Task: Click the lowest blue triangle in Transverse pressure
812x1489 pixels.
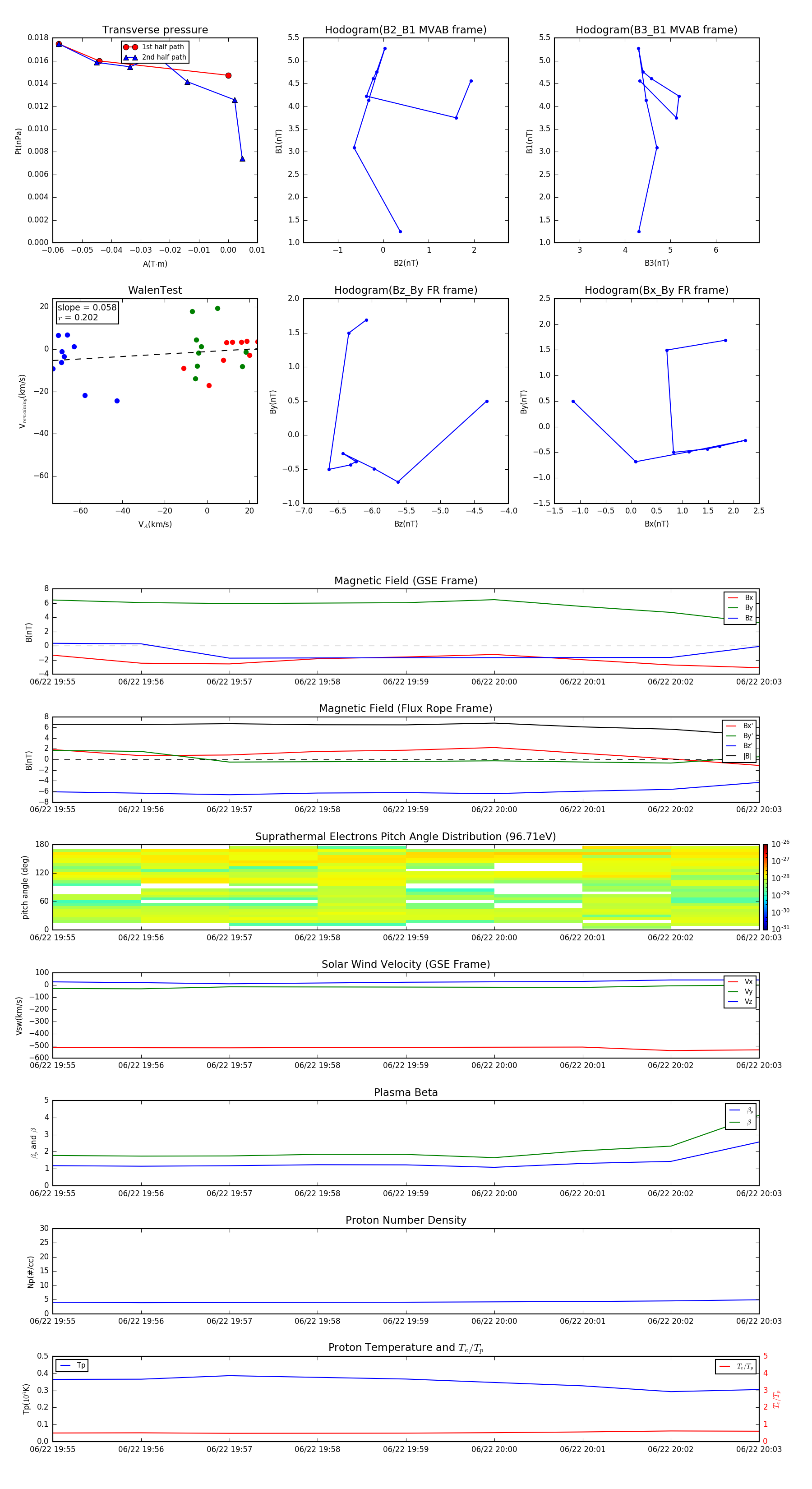Action: point(242,158)
